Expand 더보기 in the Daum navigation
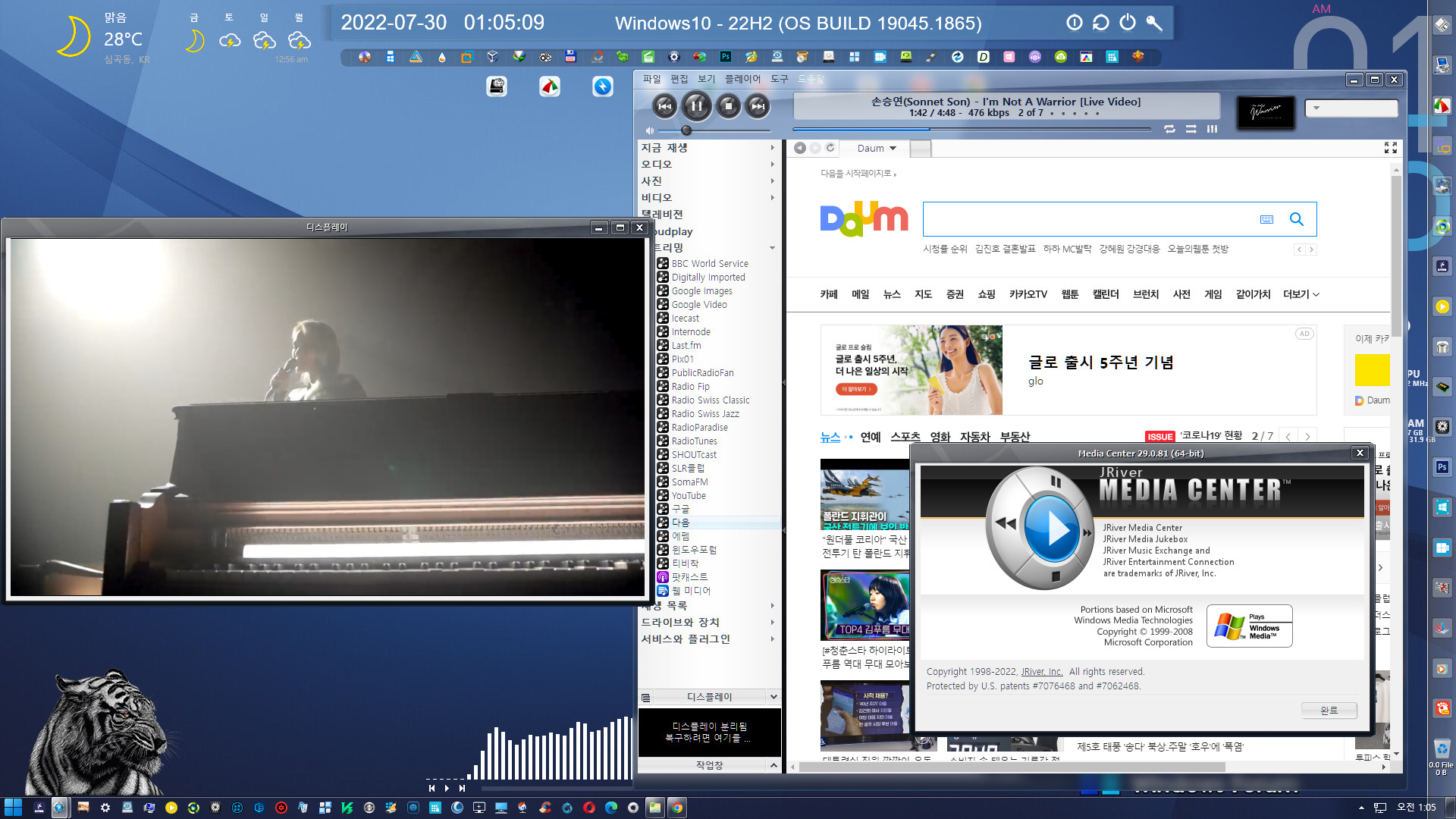The image size is (1456, 819). (x=1301, y=294)
